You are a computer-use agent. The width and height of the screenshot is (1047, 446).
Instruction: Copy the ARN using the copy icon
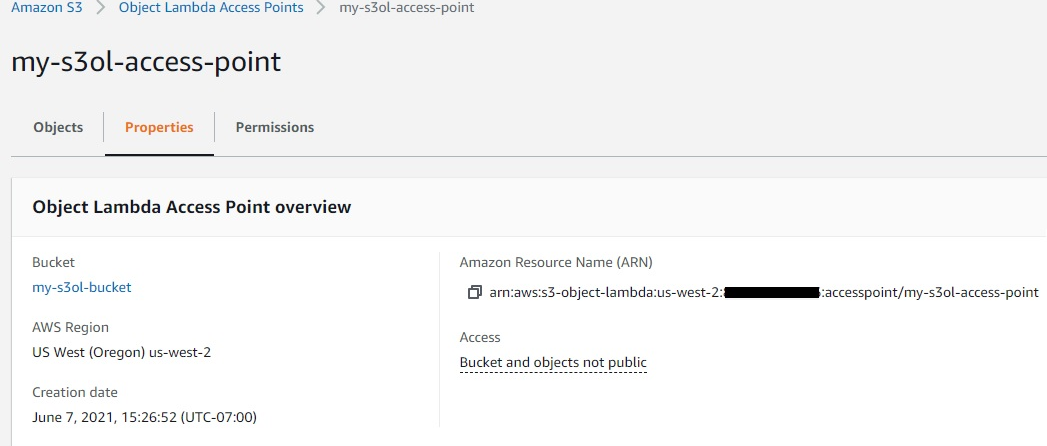click(474, 292)
